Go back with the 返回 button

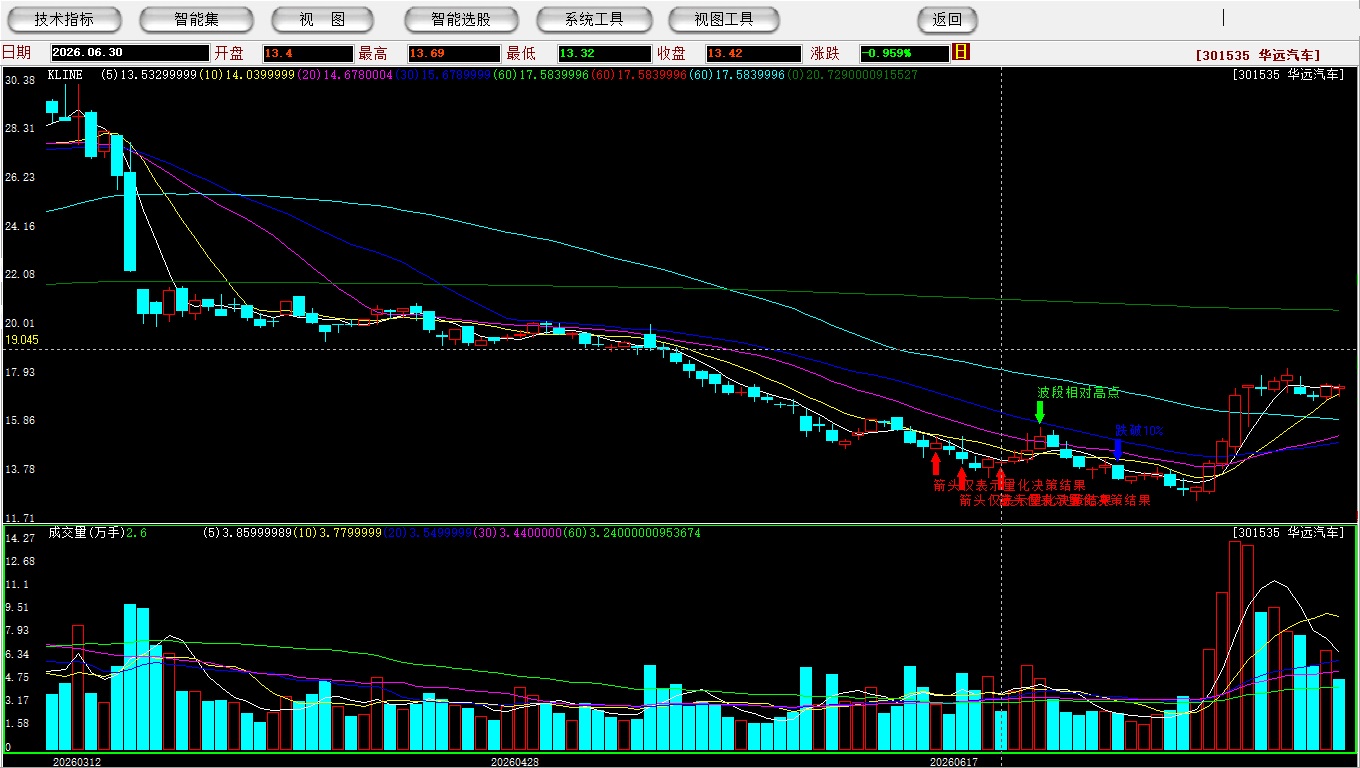click(947, 19)
